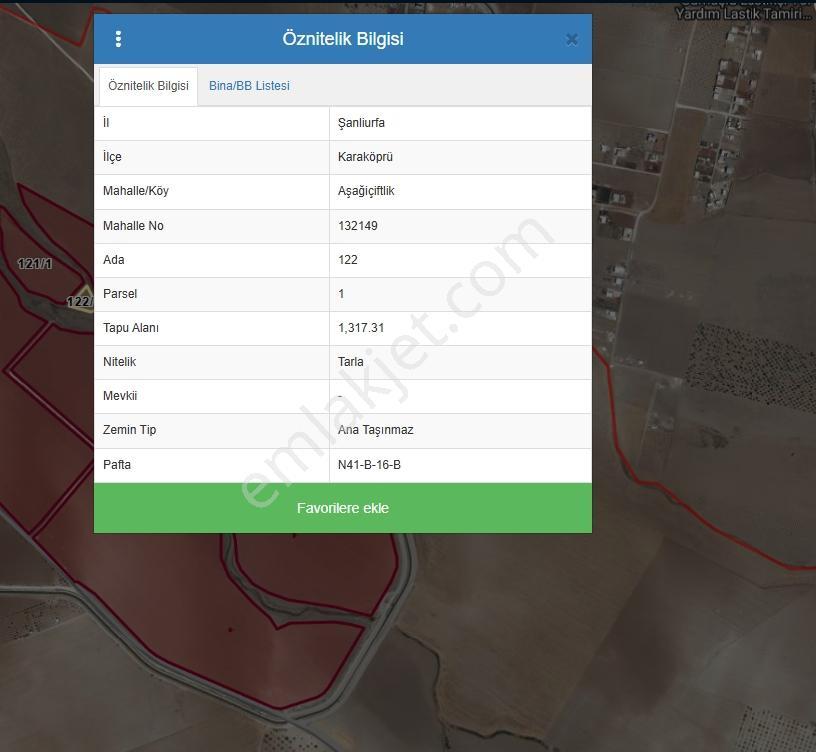The height and width of the screenshot is (752, 816).
Task: Click the 121/1 parcel label on map
Action: [35, 264]
